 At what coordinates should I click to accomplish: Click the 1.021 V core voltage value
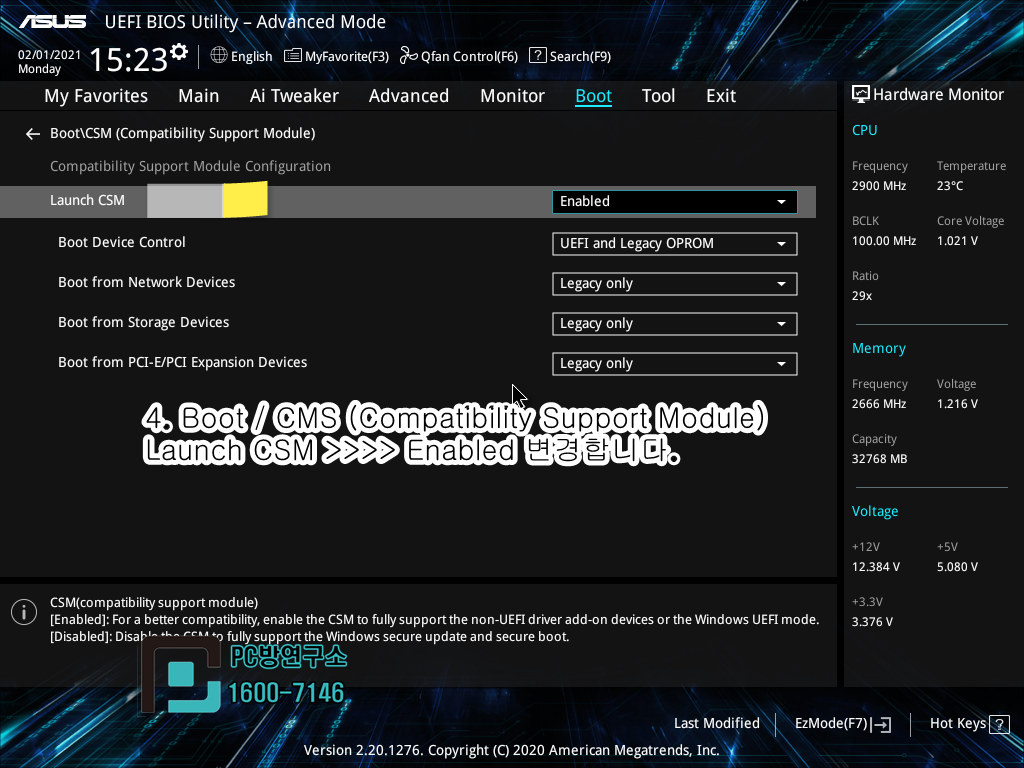(x=957, y=240)
